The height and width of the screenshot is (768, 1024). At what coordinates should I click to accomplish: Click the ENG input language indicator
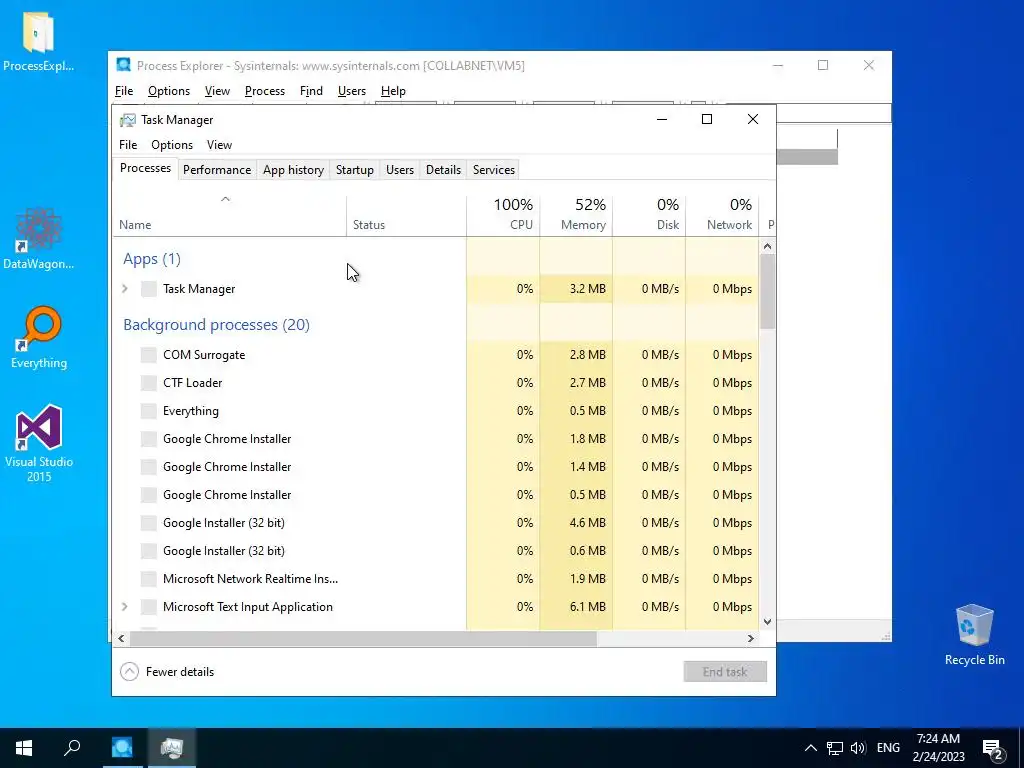(888, 748)
